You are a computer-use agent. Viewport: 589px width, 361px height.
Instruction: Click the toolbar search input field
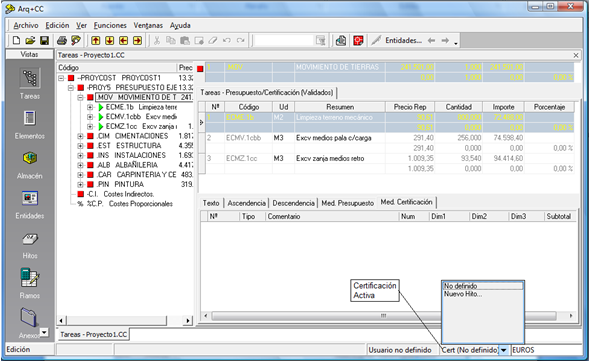pyautogui.click(x=284, y=40)
